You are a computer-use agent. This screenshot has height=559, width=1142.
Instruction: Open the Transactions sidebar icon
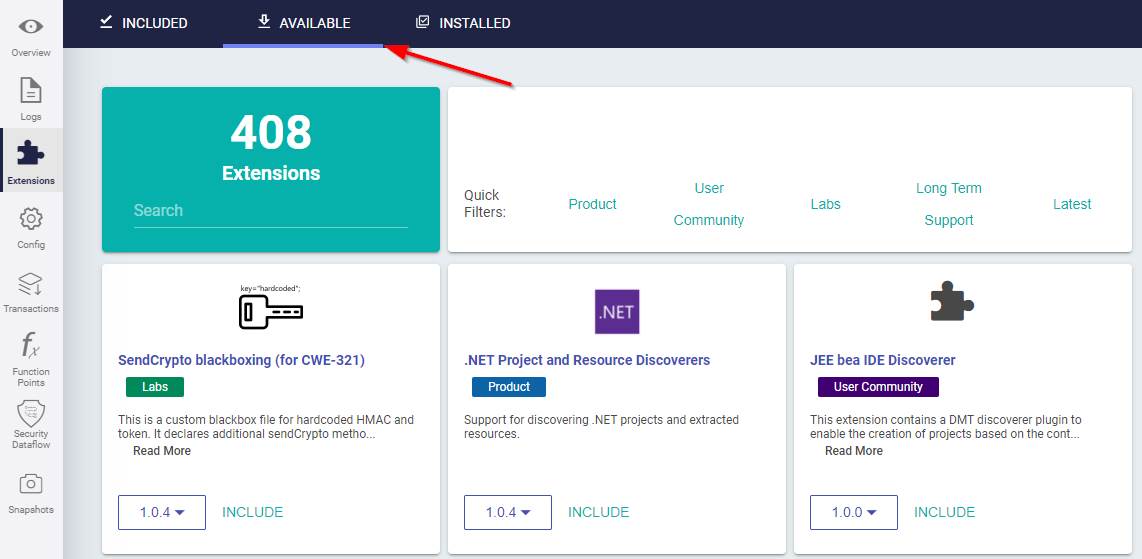pyautogui.click(x=31, y=283)
